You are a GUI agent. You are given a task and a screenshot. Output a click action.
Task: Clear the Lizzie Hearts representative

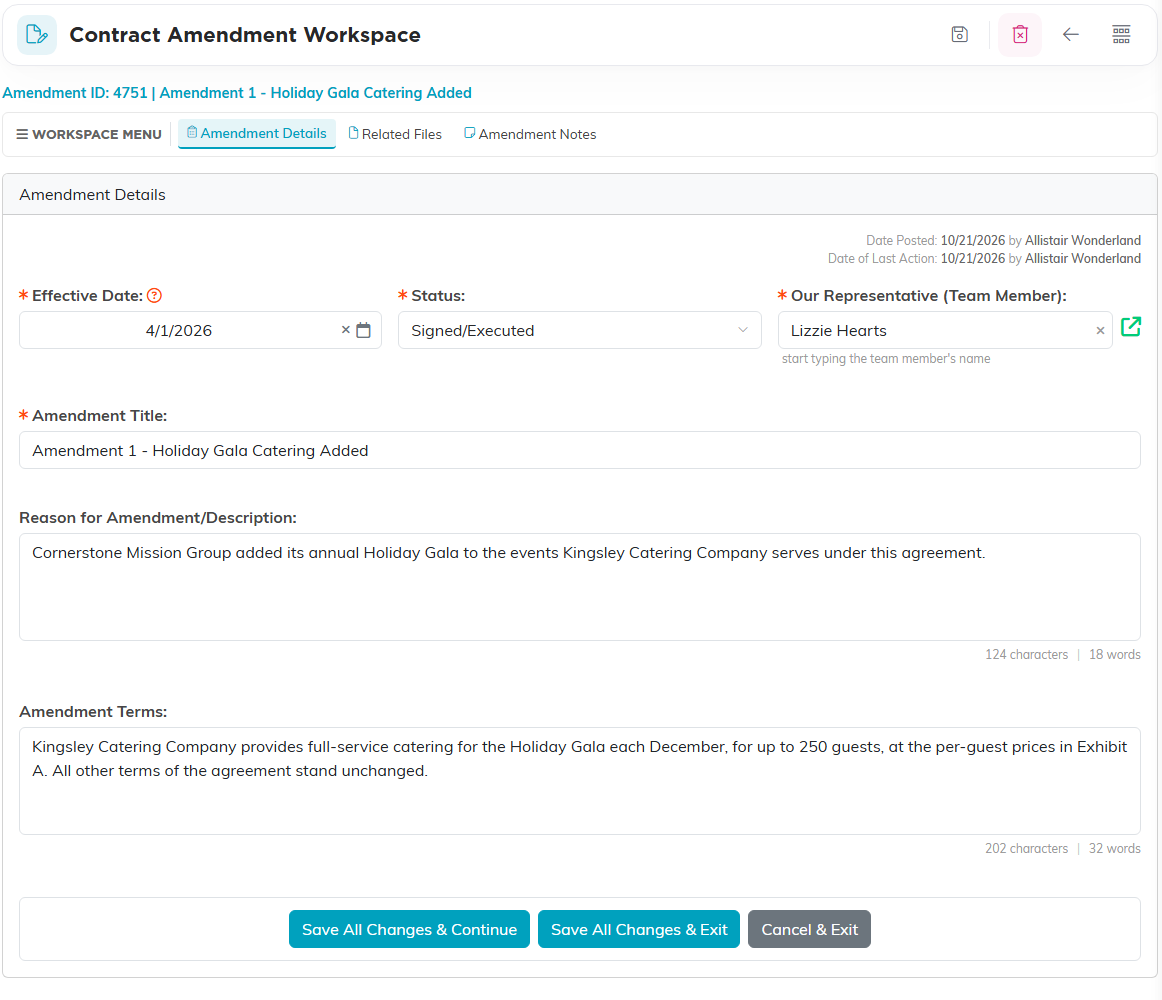click(1100, 331)
